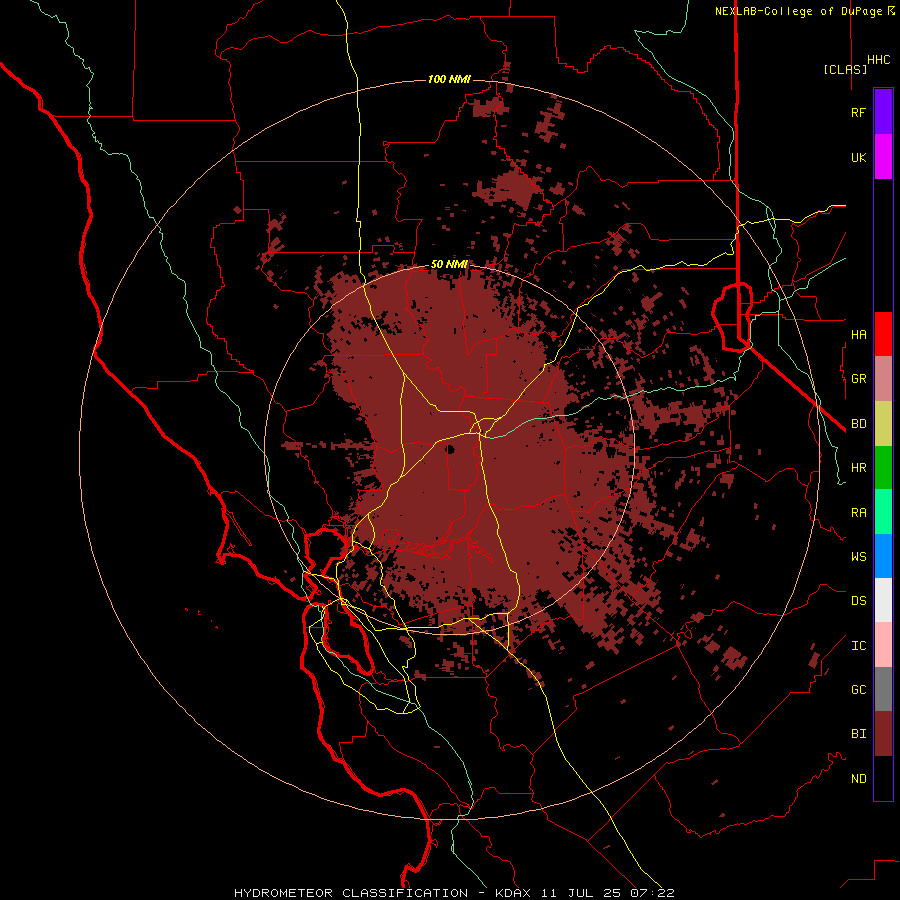The width and height of the screenshot is (900, 900).
Task: Click the HA red legend swatch
Action: coord(883,334)
